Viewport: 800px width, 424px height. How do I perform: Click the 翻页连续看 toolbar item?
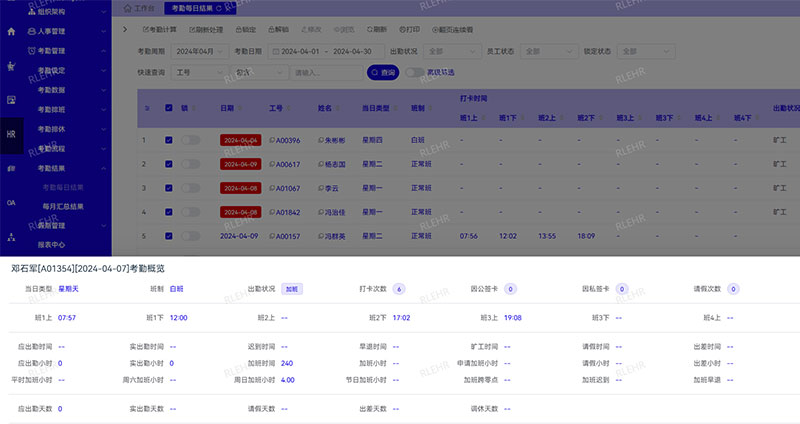[x=453, y=30]
